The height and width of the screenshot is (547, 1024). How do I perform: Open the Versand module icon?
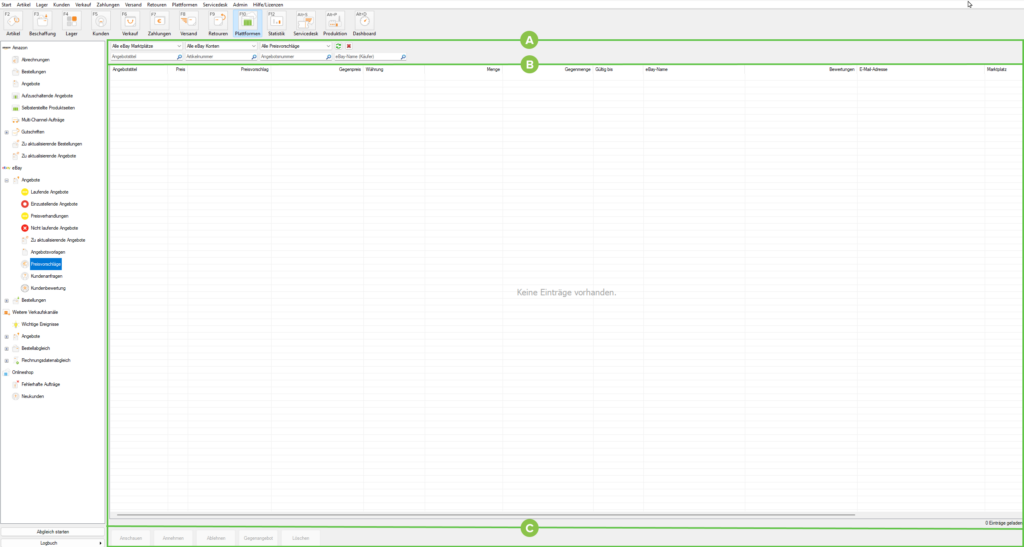(188, 24)
